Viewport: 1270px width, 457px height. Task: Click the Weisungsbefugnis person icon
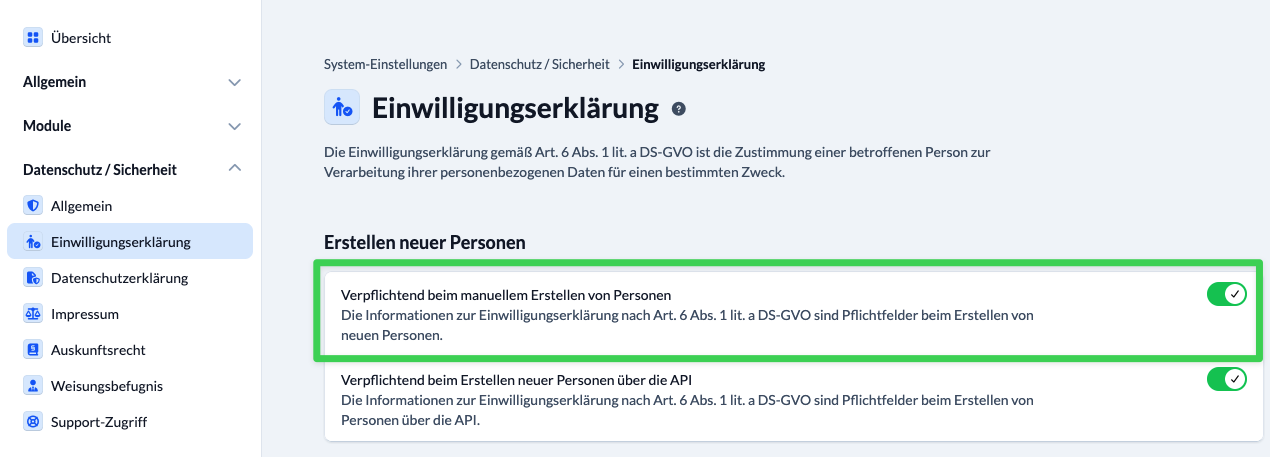[33, 386]
